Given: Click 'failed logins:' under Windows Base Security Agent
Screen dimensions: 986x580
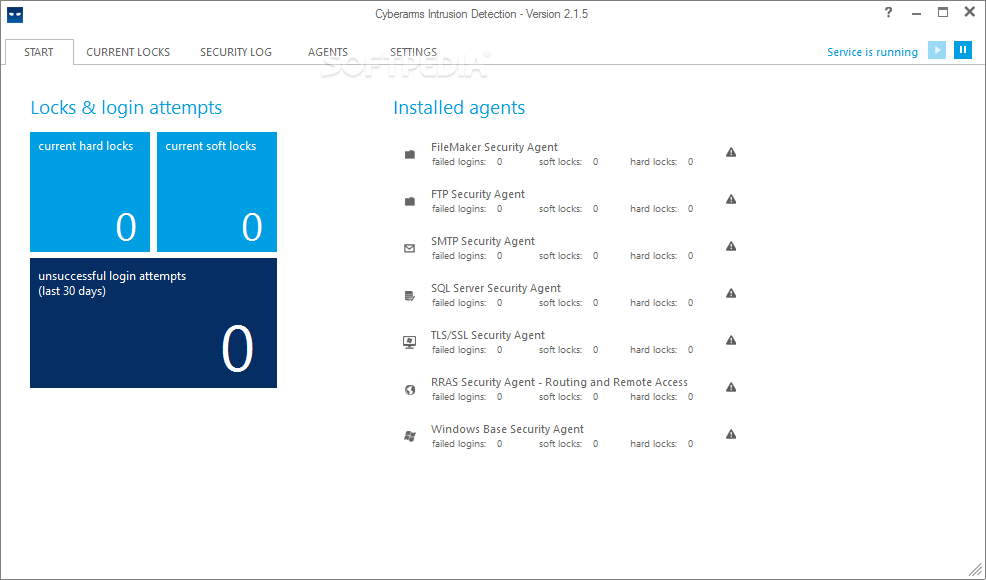Looking at the screenshot, I should (x=459, y=444).
